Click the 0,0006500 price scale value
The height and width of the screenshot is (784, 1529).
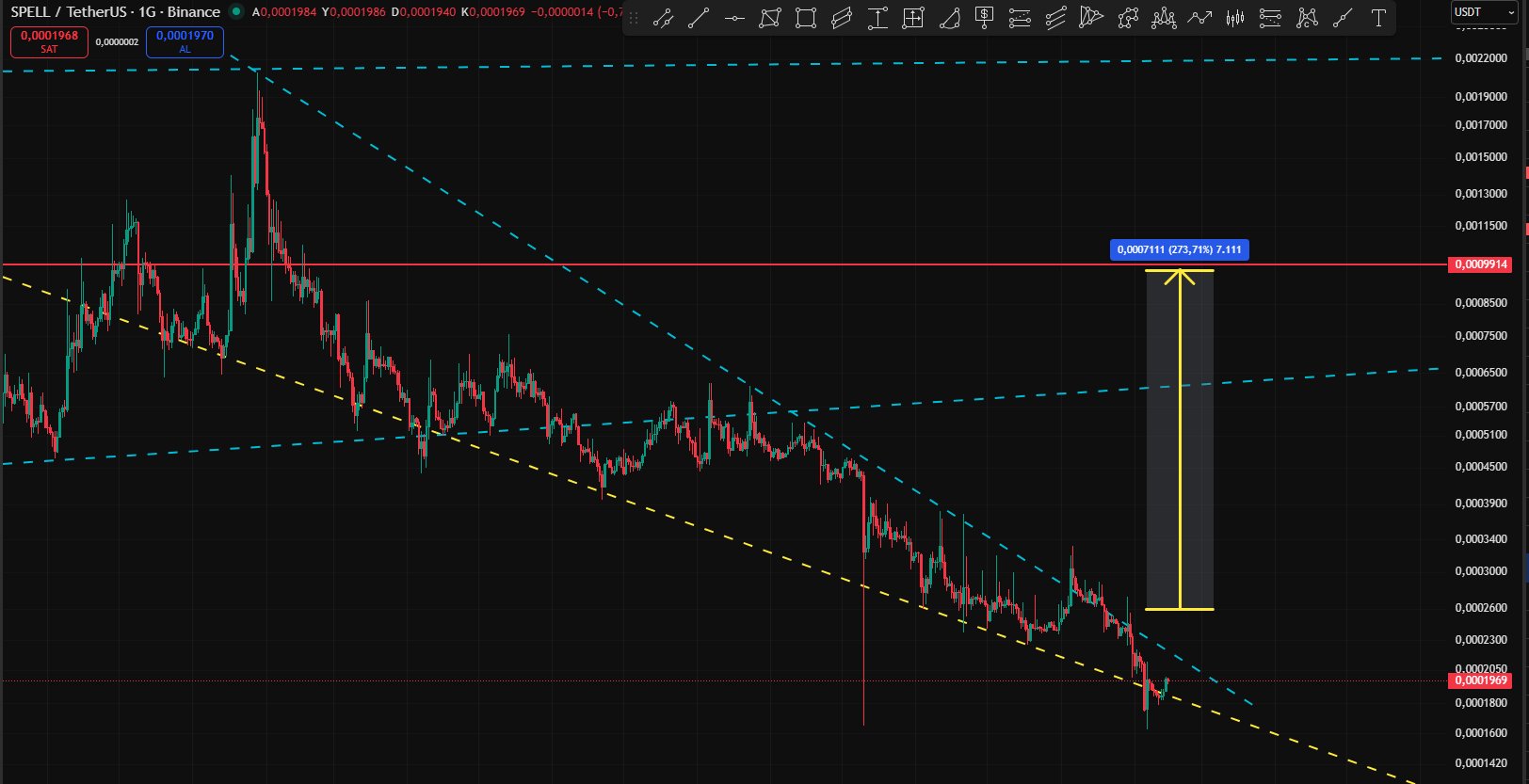click(x=1481, y=373)
